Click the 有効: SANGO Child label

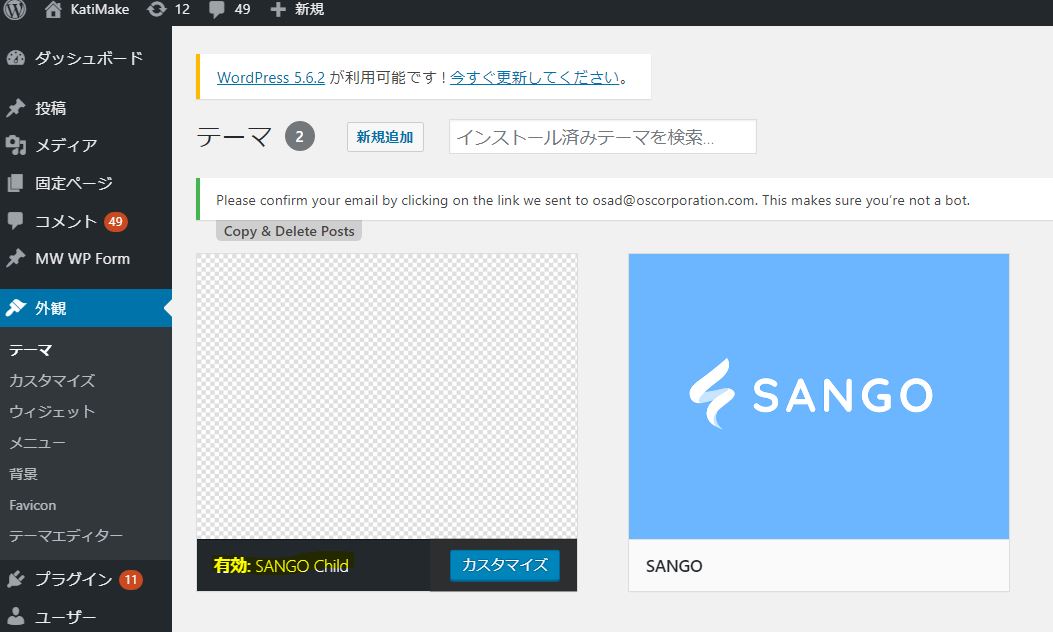point(281,566)
